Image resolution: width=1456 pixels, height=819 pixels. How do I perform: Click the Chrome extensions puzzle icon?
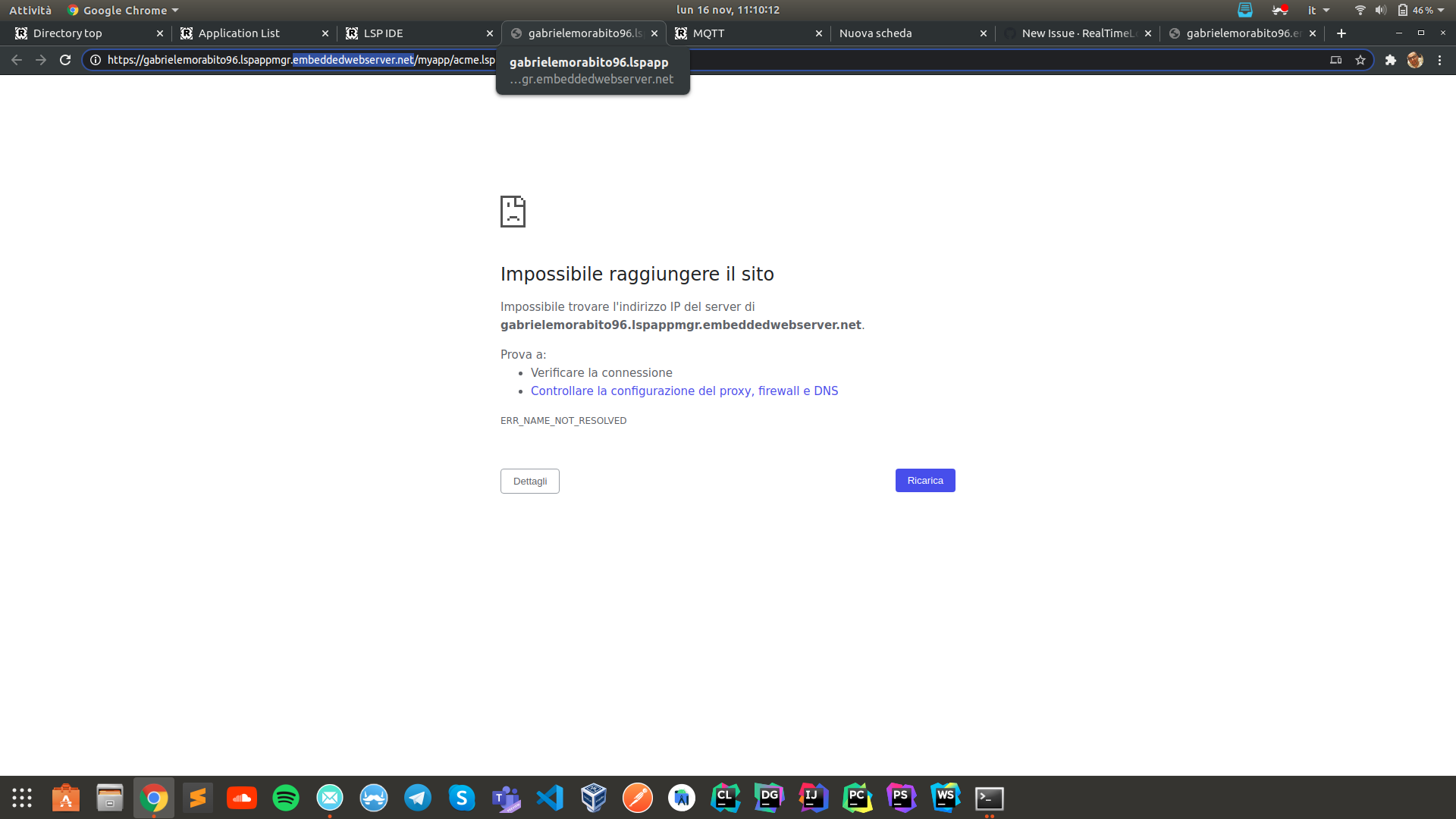tap(1392, 60)
